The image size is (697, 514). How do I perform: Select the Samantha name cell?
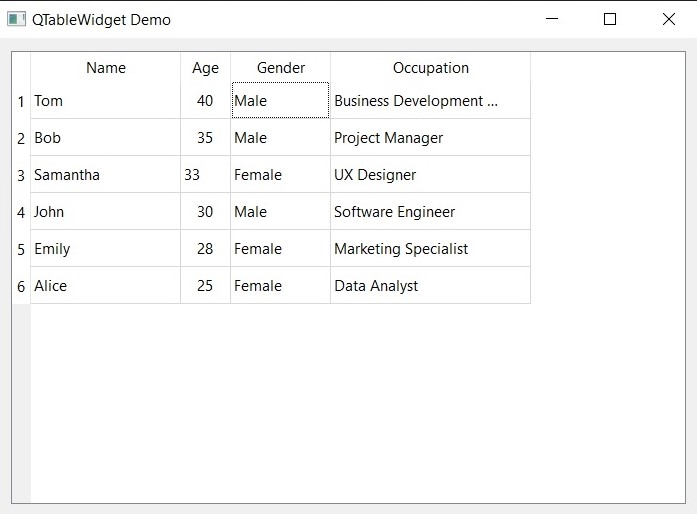pos(105,174)
